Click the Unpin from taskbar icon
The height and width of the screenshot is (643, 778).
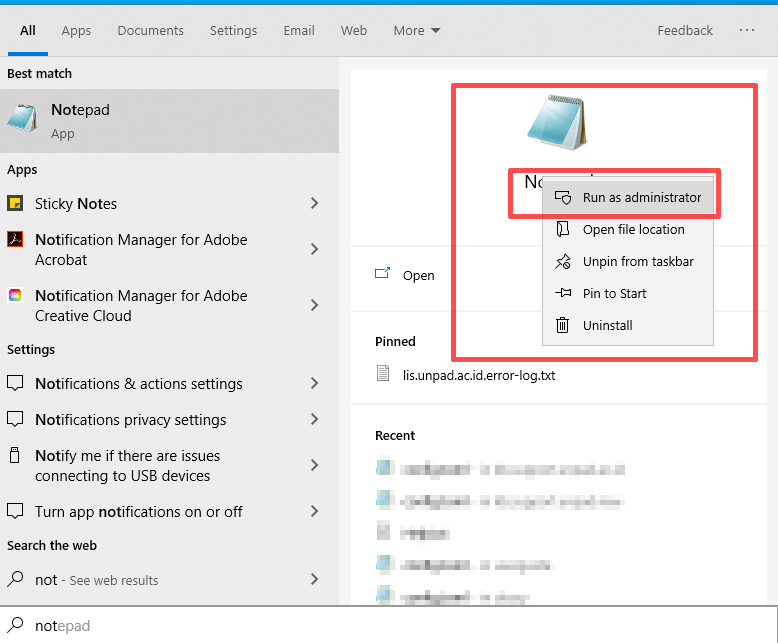[563, 261]
